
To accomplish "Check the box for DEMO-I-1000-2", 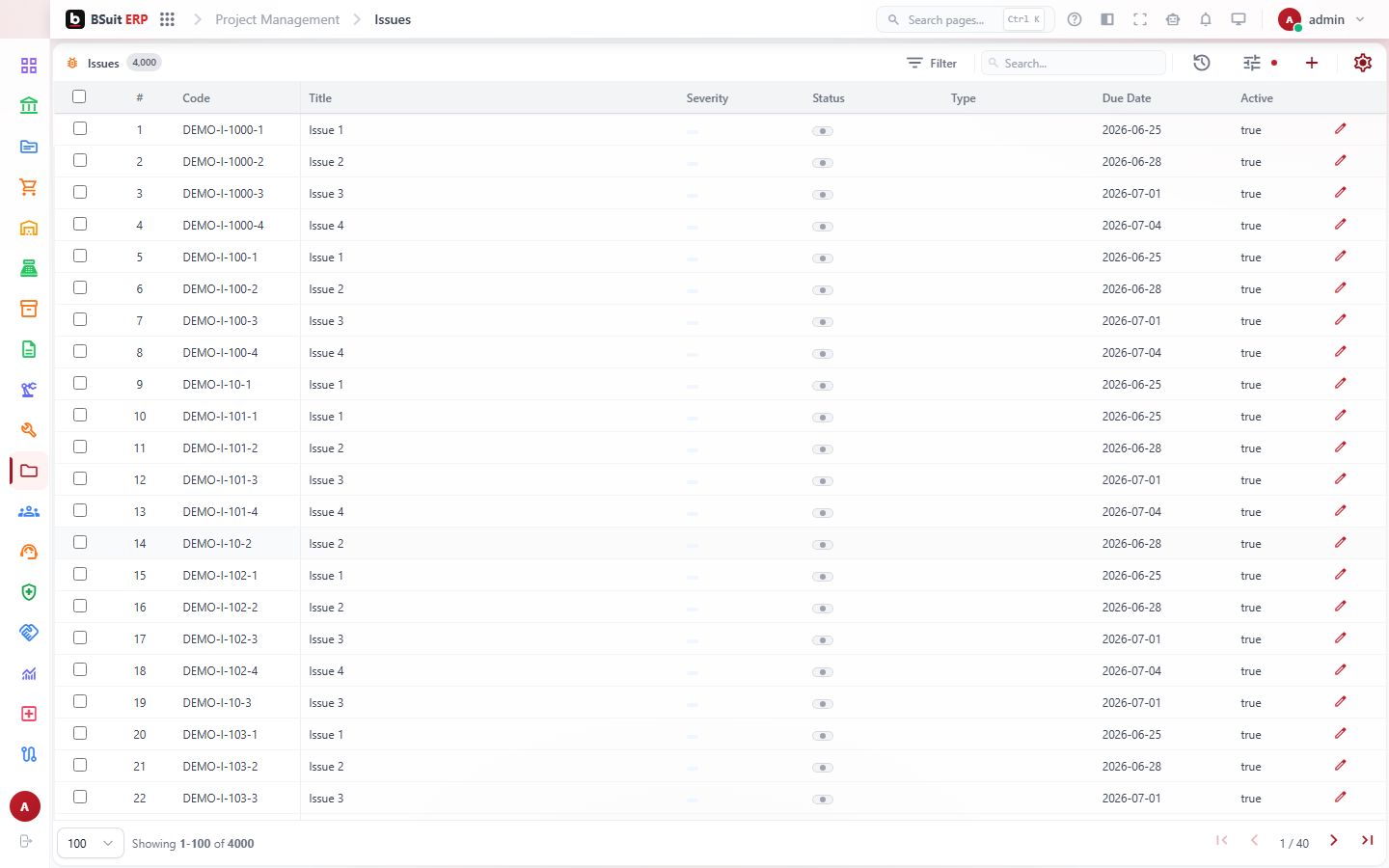I will tap(80, 160).
